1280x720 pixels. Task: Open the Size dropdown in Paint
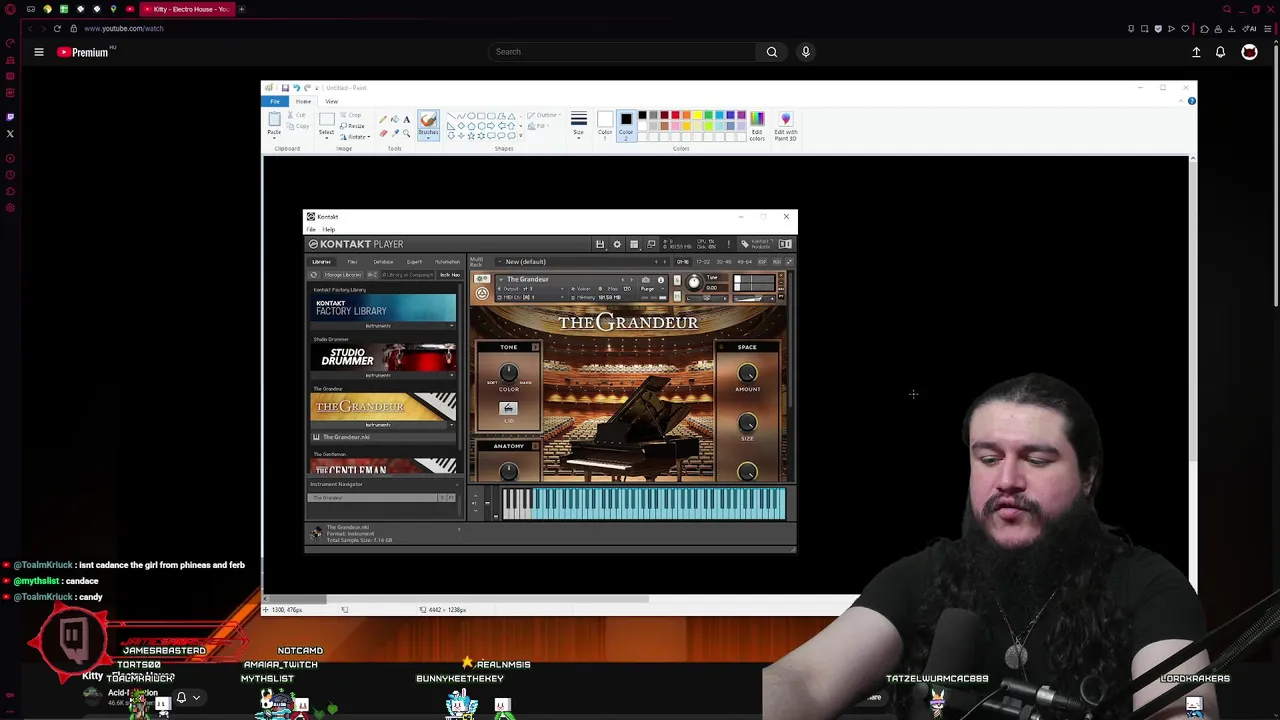point(578,125)
